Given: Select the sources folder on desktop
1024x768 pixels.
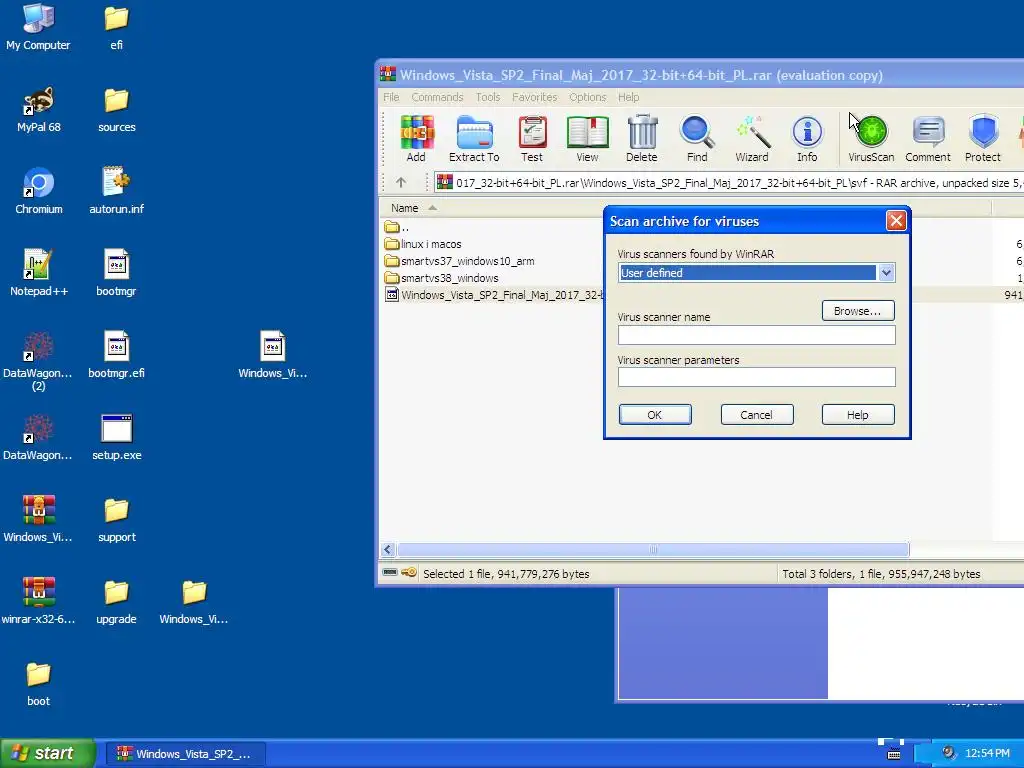Looking at the screenshot, I should [116, 110].
